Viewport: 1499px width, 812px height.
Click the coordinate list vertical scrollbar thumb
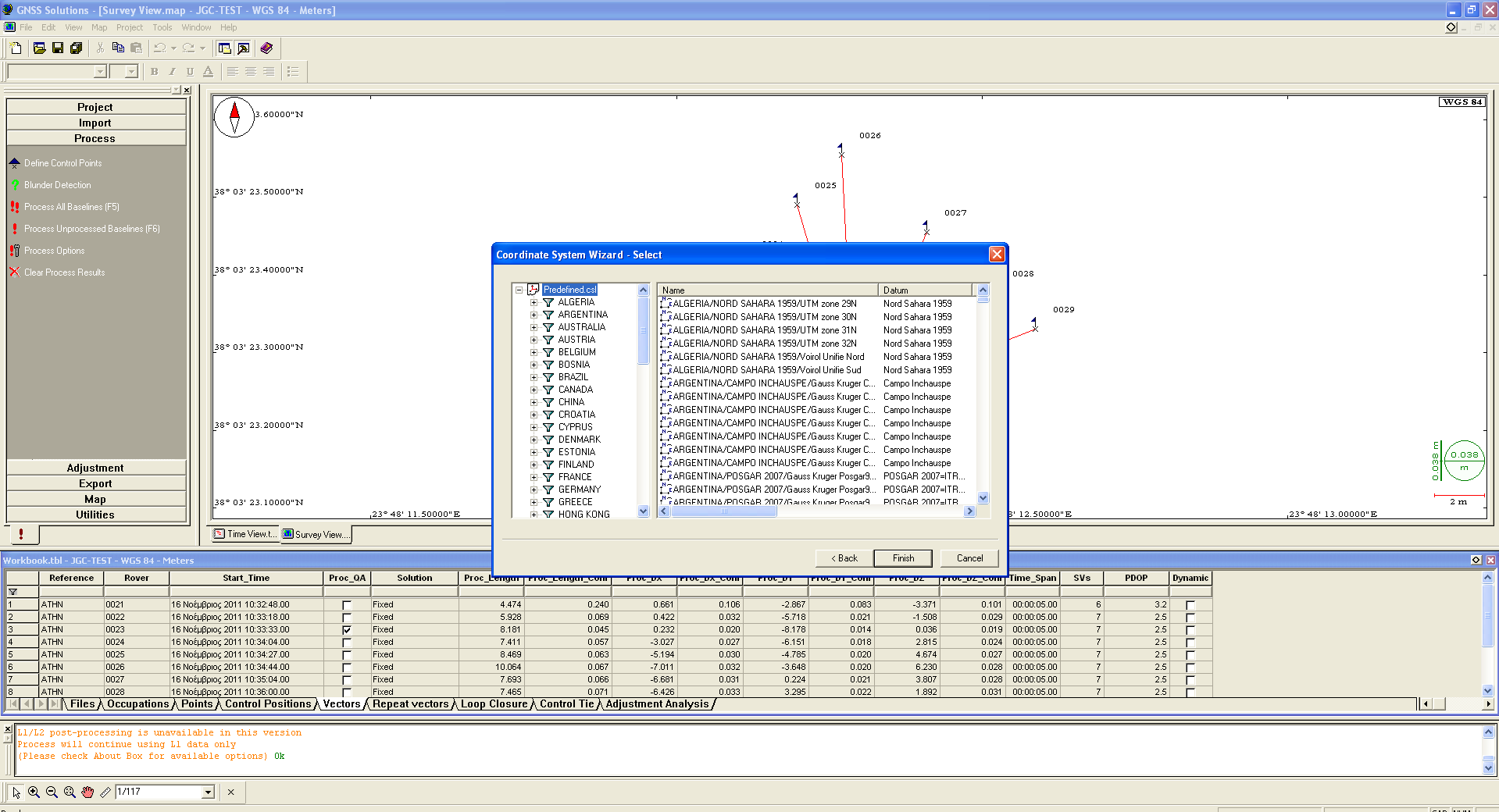983,299
